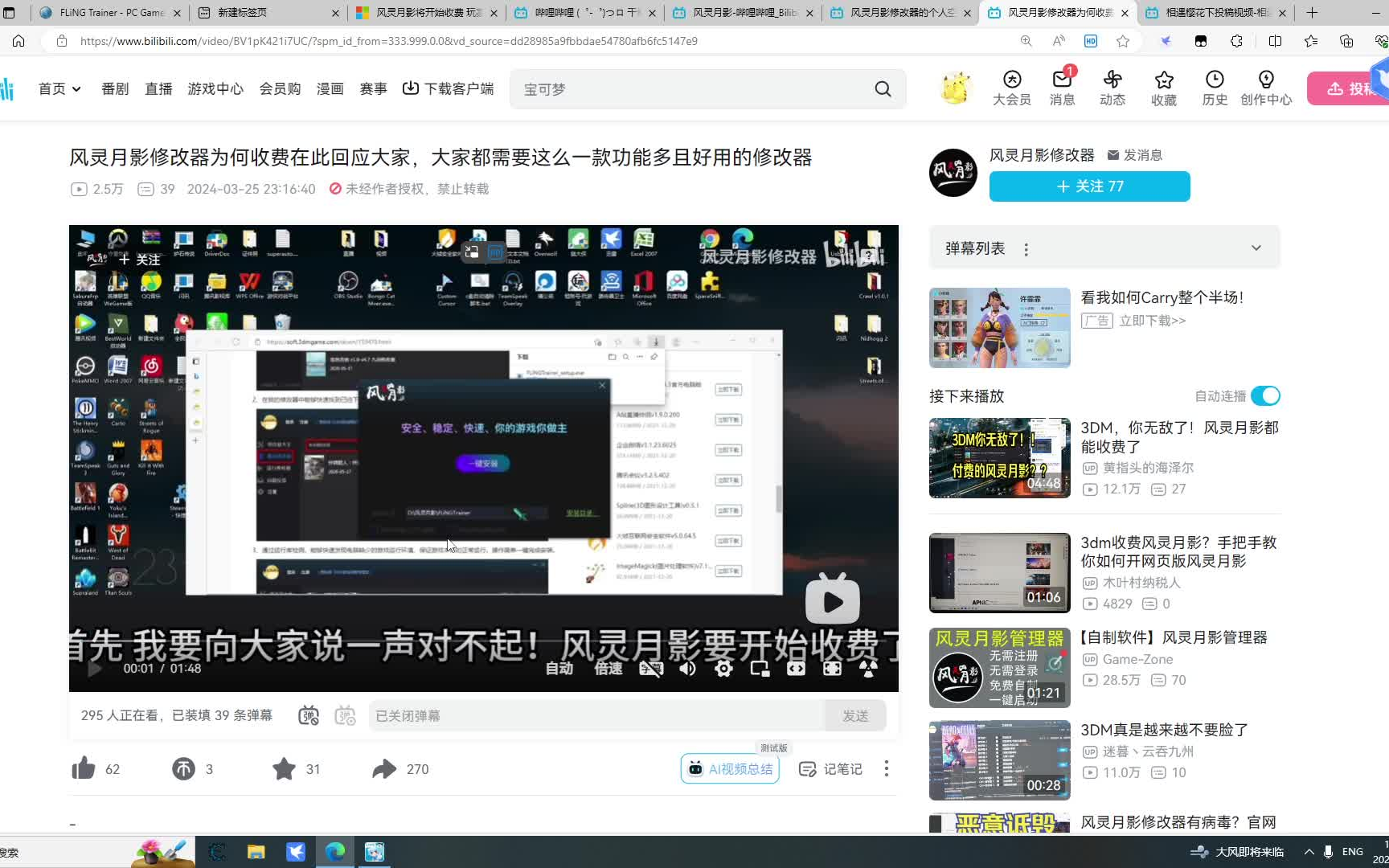
Task: Open the playback speed 倍速 menu
Action: pyautogui.click(x=608, y=669)
